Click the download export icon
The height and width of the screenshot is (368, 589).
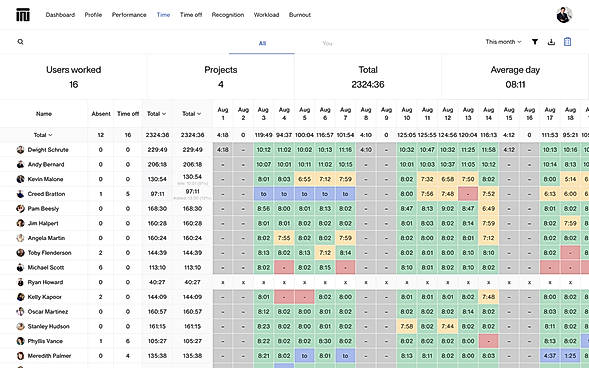click(551, 42)
